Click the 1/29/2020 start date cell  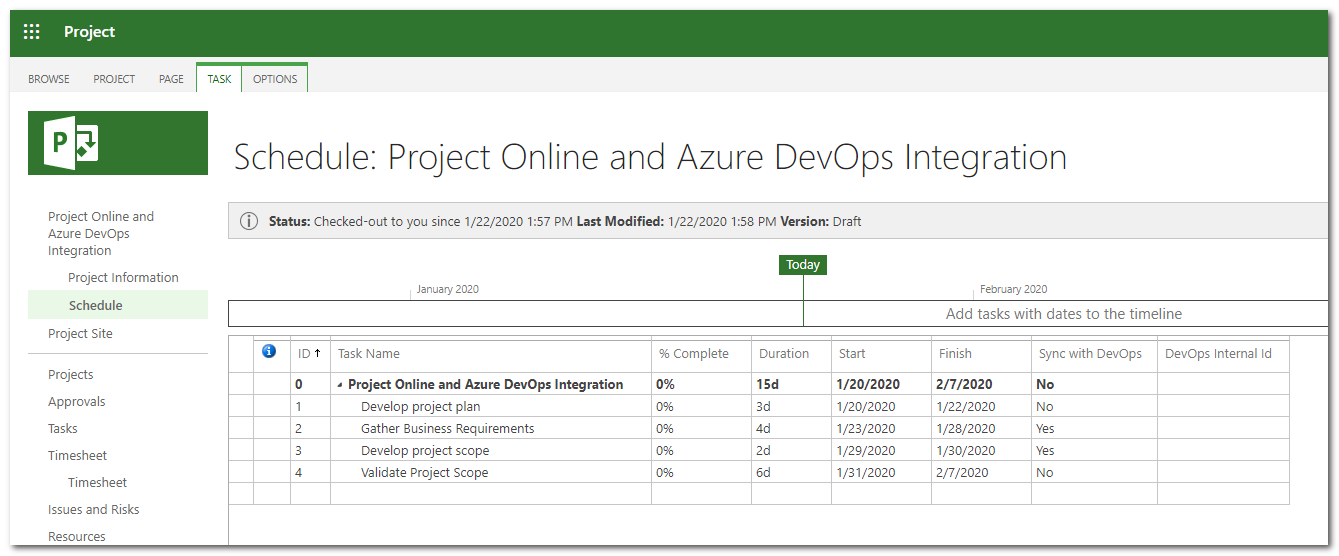click(881, 451)
